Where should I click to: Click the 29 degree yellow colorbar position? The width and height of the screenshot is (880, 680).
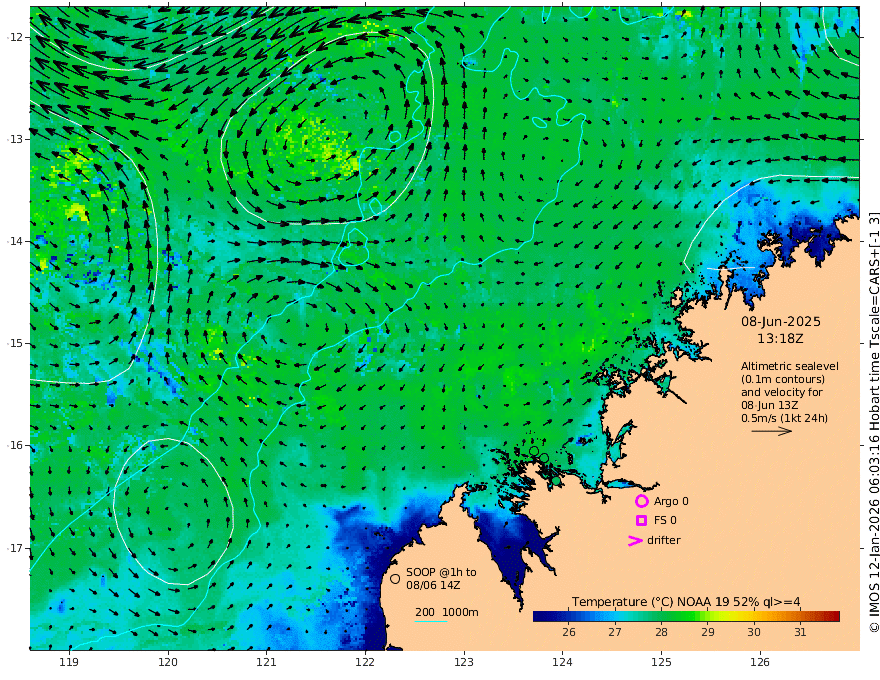point(708,617)
